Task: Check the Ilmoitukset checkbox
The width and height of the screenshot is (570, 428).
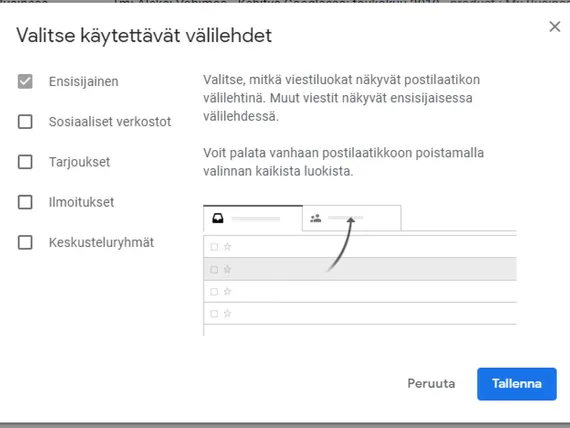Action: [x=25, y=202]
